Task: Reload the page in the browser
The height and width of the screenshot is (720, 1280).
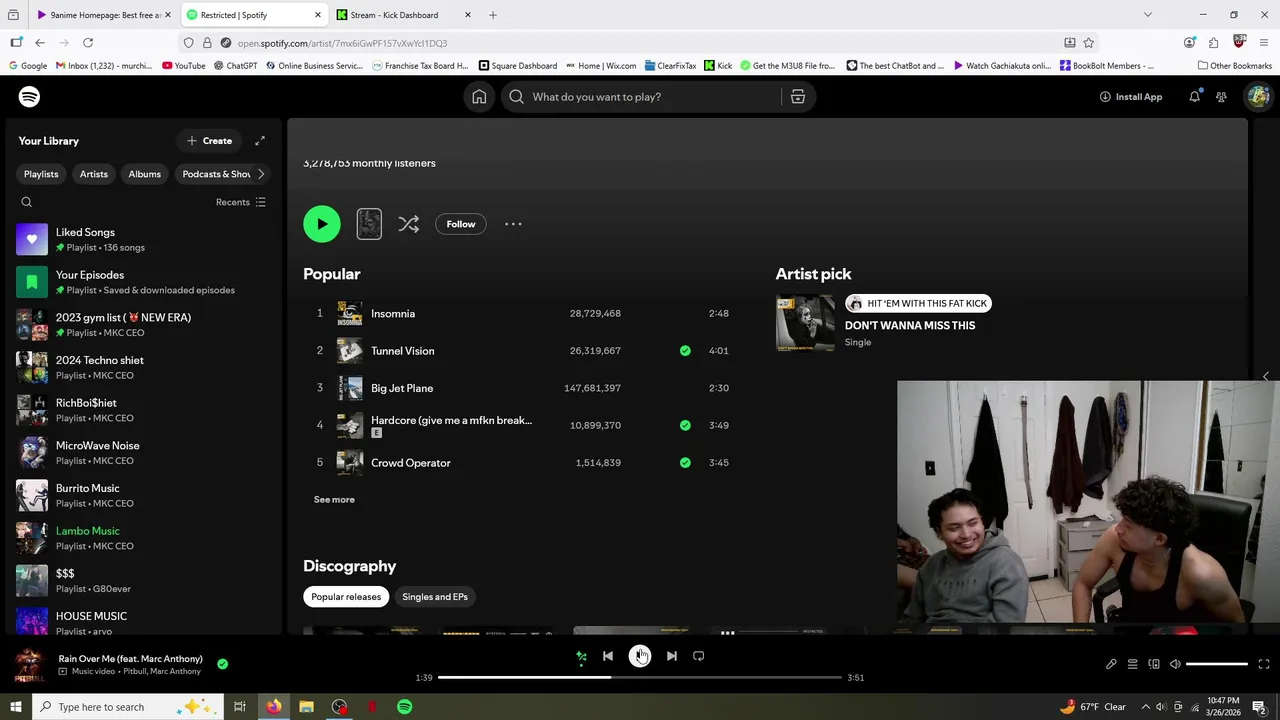Action: pos(88,43)
